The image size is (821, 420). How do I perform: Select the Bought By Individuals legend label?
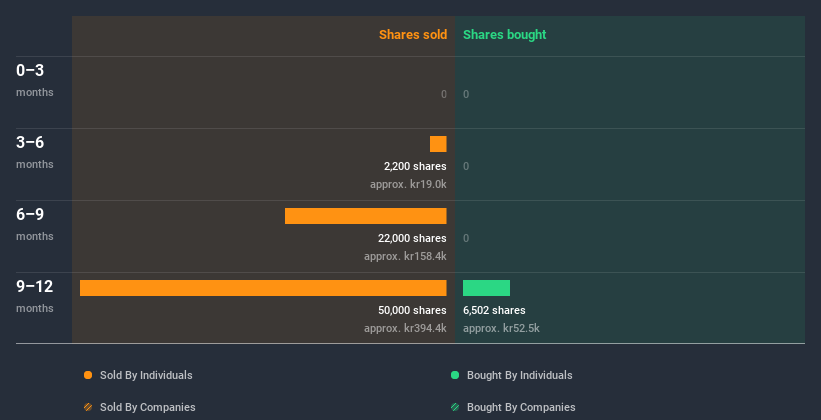pos(519,375)
